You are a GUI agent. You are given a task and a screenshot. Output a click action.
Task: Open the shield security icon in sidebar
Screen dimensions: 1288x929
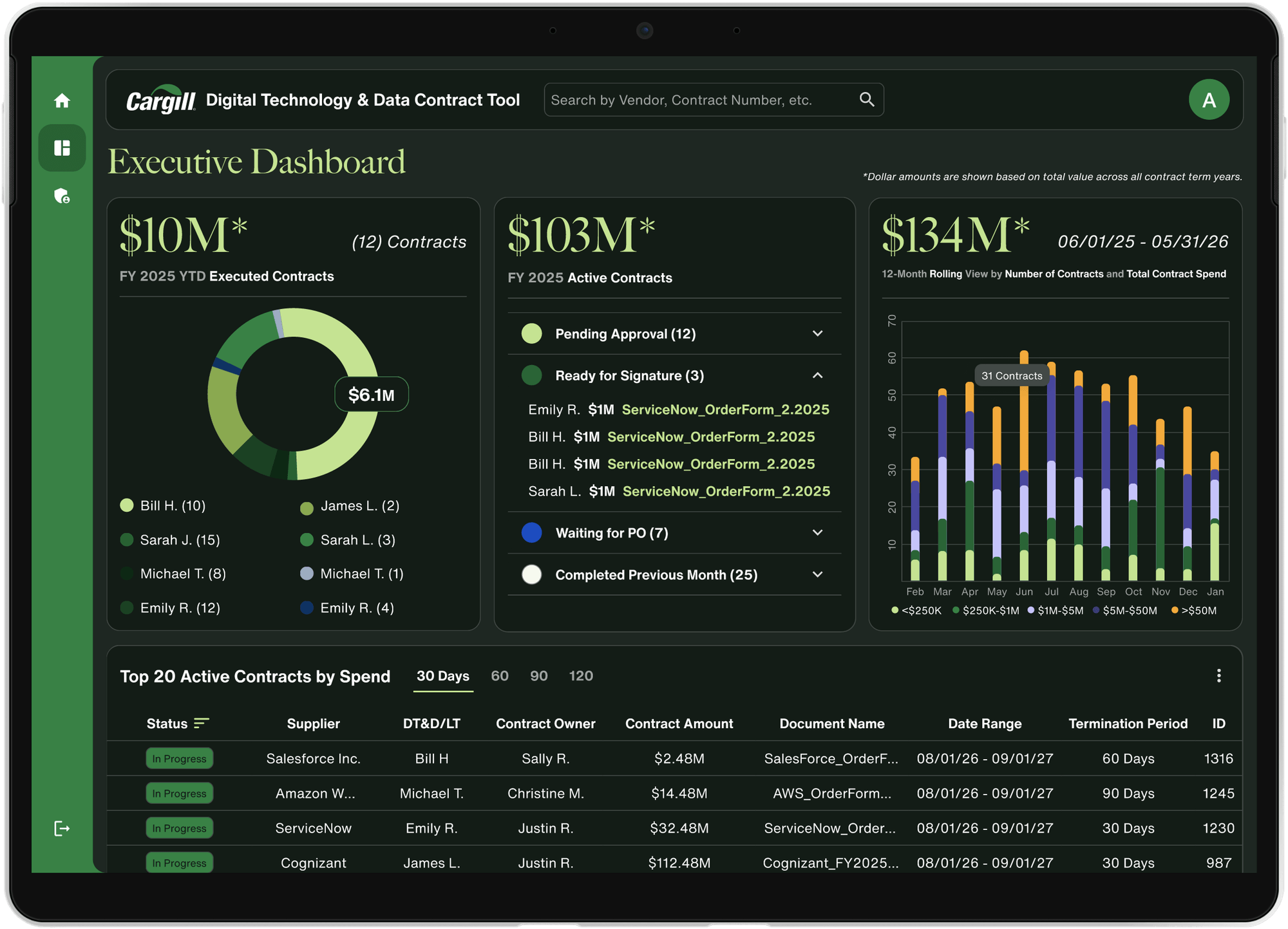(62, 196)
